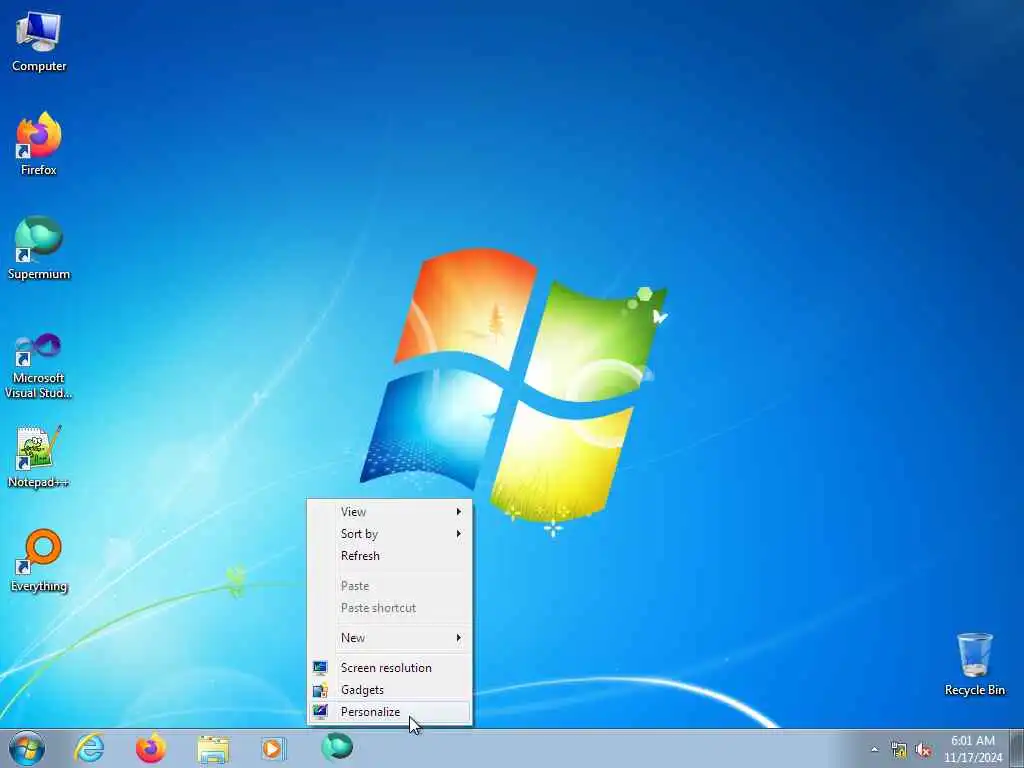Expand the New submenu
This screenshot has height=768, width=1024.
(389, 637)
